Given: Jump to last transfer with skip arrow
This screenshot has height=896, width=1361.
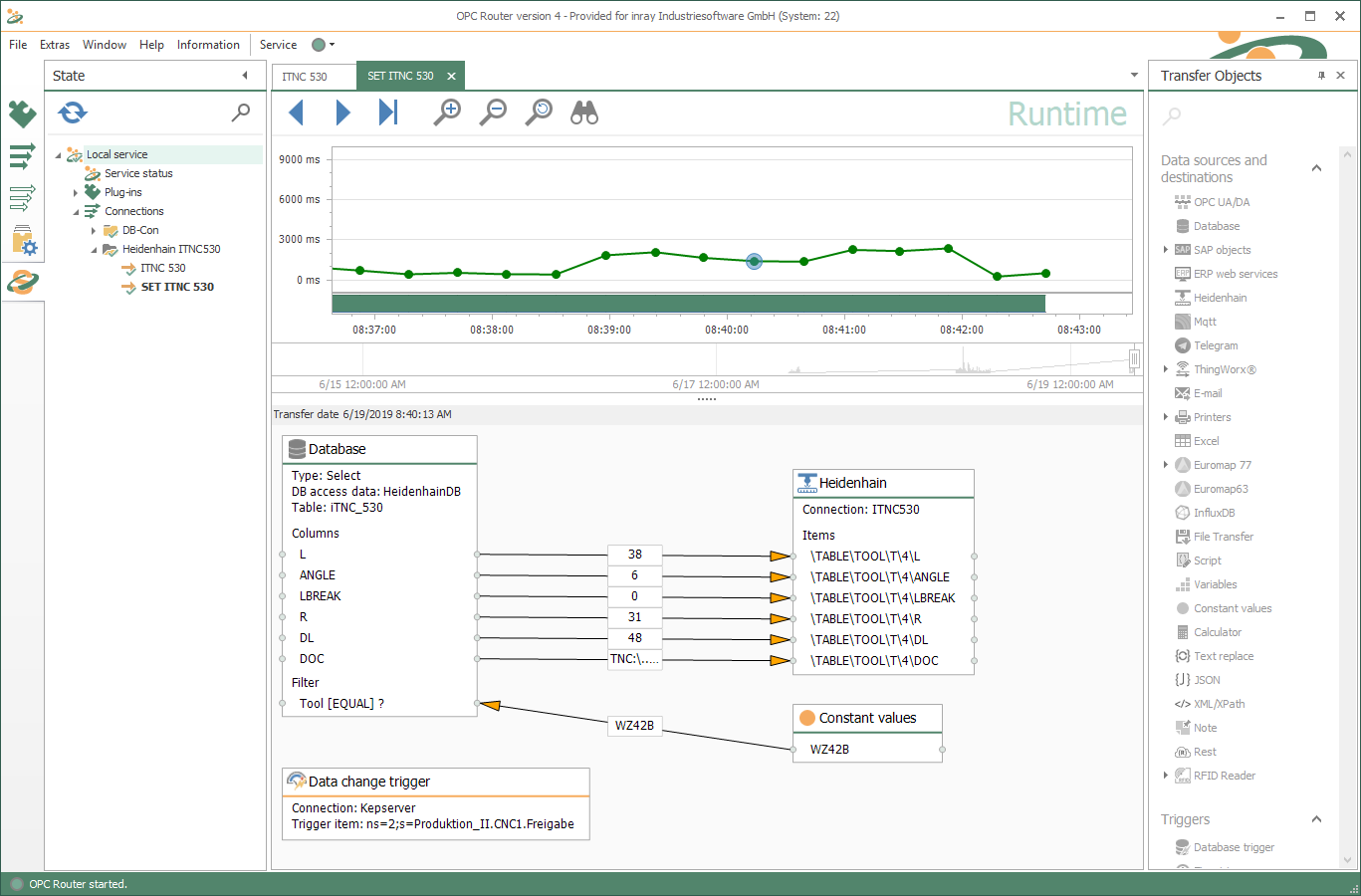Looking at the screenshot, I should click(388, 112).
